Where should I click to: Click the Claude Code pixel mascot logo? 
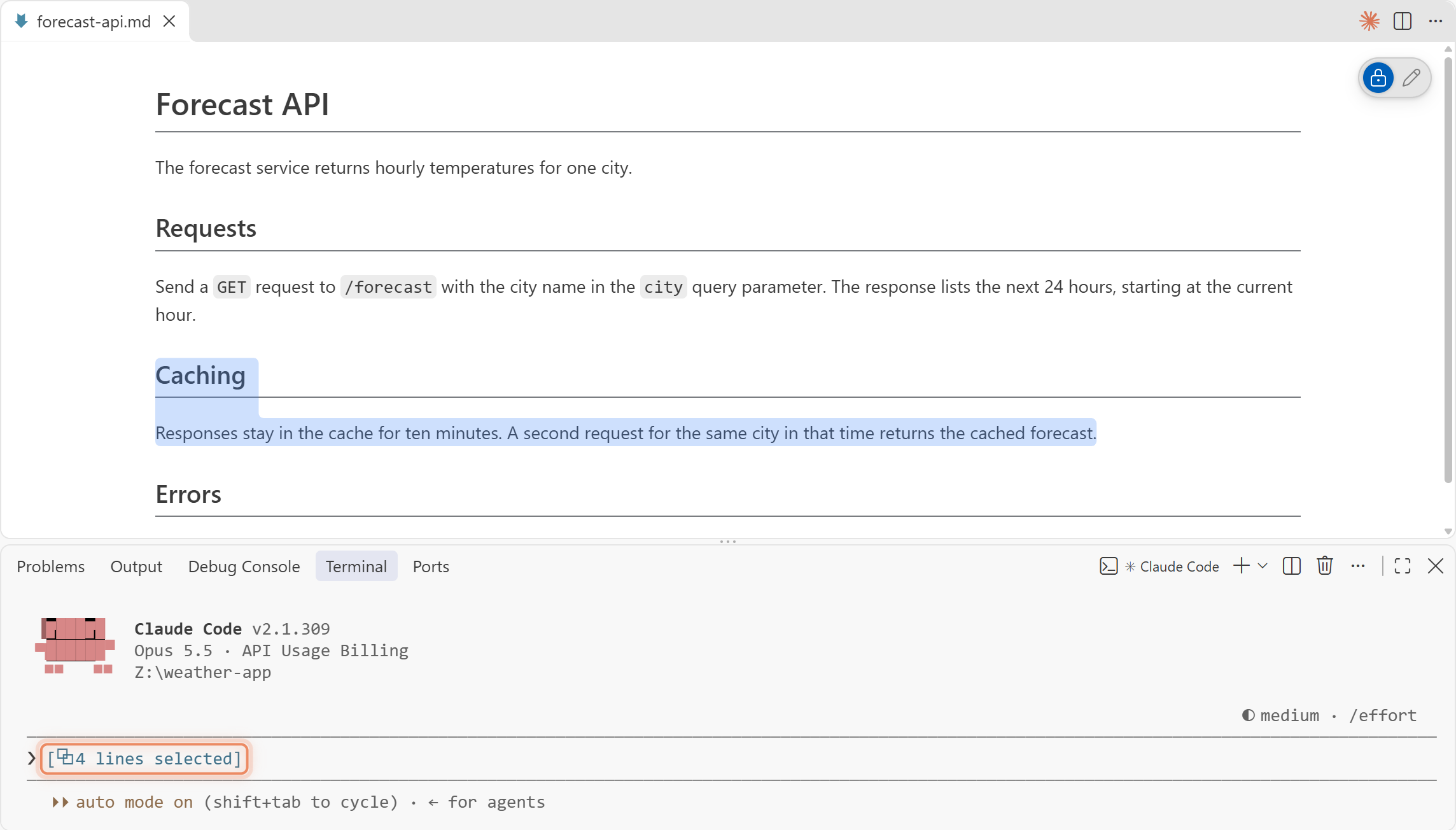tap(75, 645)
